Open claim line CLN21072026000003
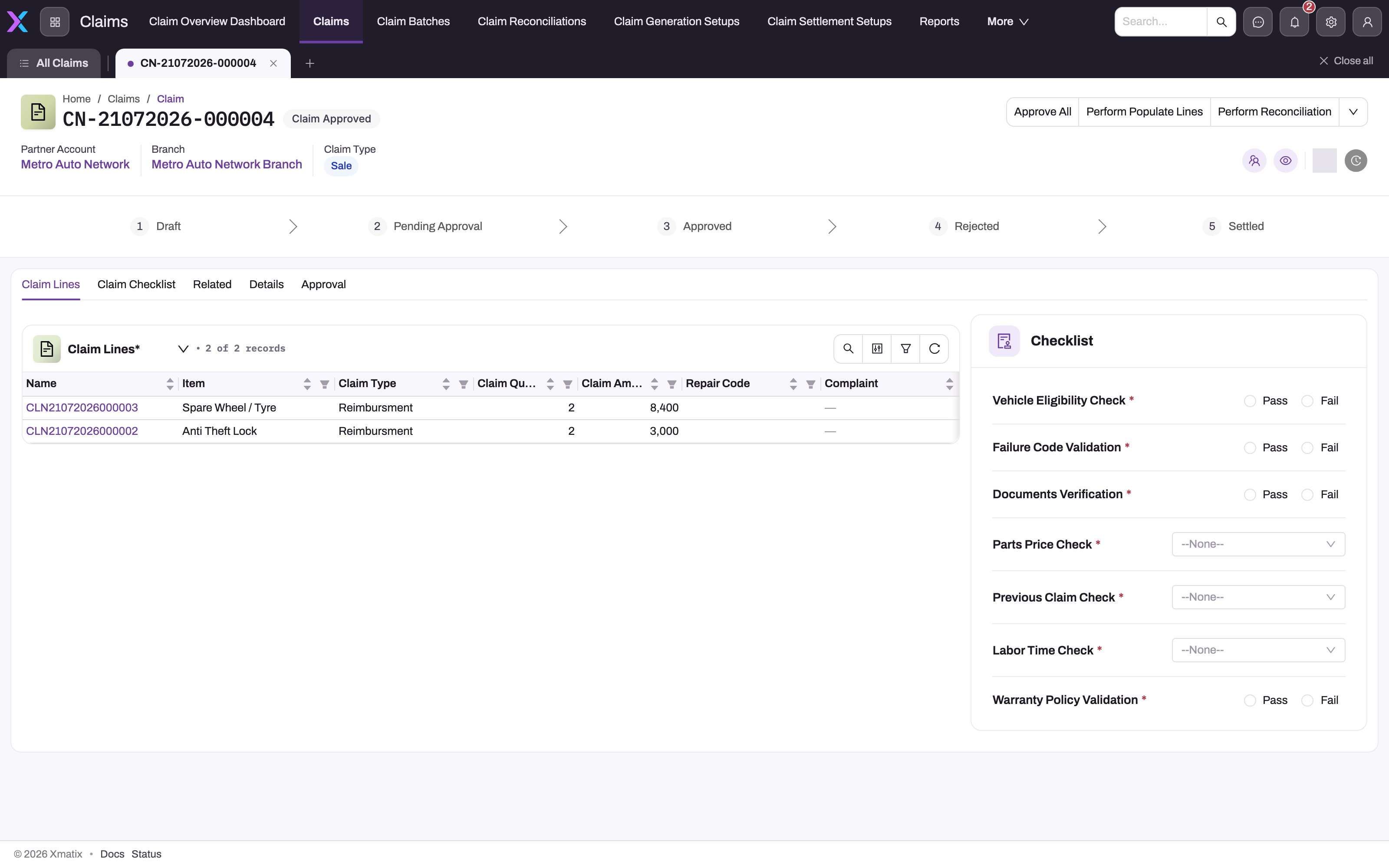This screenshot has height=868, width=1389. coord(82,408)
